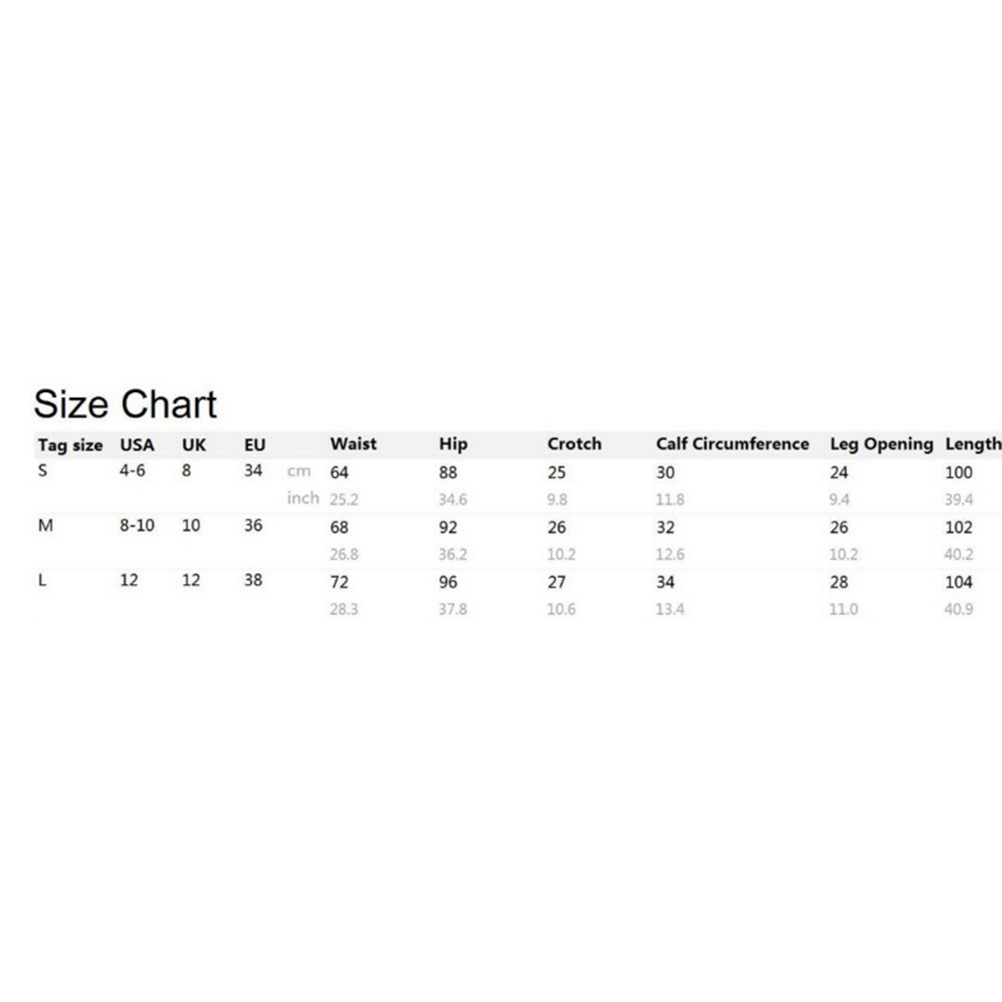Select the EU column header
The image size is (1002, 1002).
coord(255,445)
